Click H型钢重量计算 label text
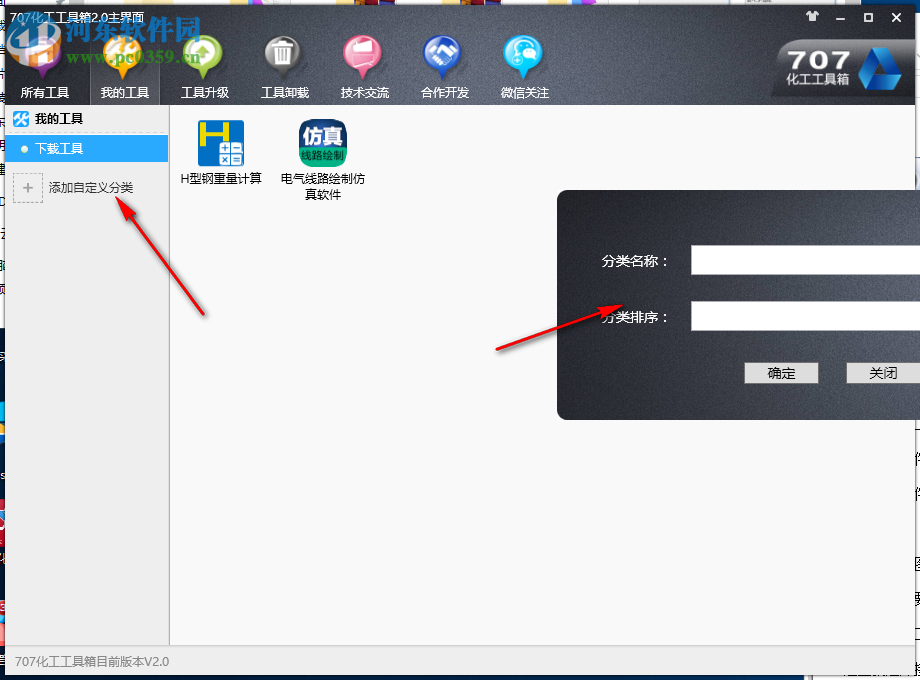This screenshot has height=680, width=920. tap(221, 178)
